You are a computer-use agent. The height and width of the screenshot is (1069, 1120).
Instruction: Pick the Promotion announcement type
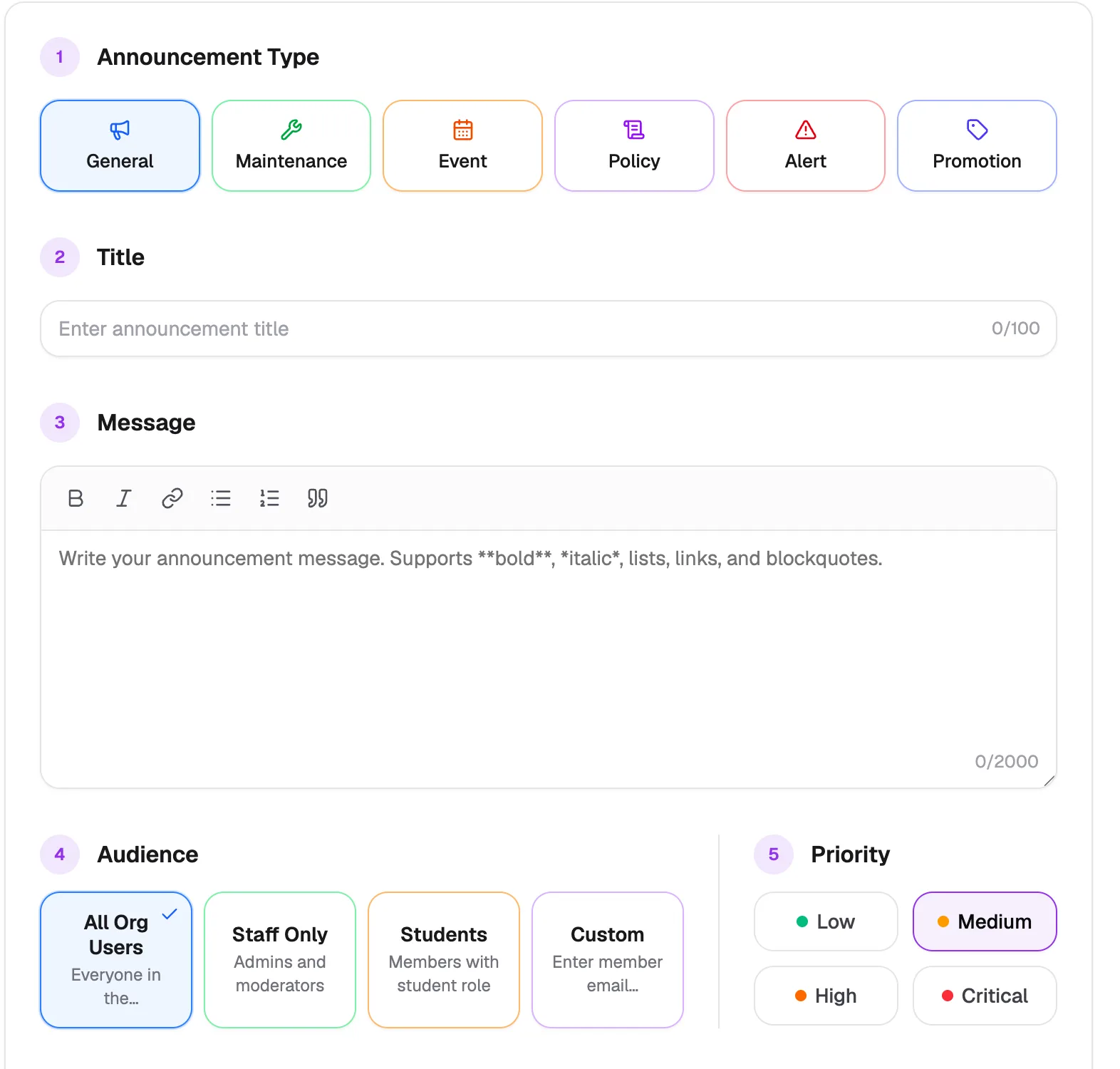point(977,146)
